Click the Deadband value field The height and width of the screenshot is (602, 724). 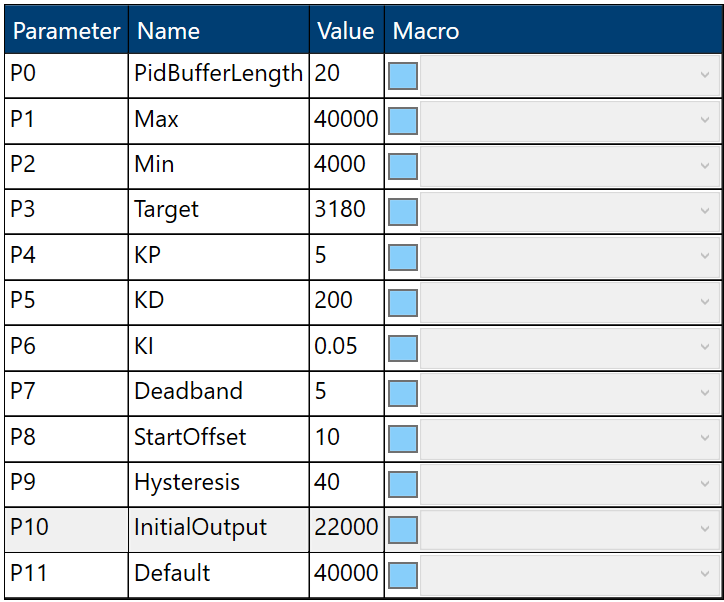click(x=346, y=392)
